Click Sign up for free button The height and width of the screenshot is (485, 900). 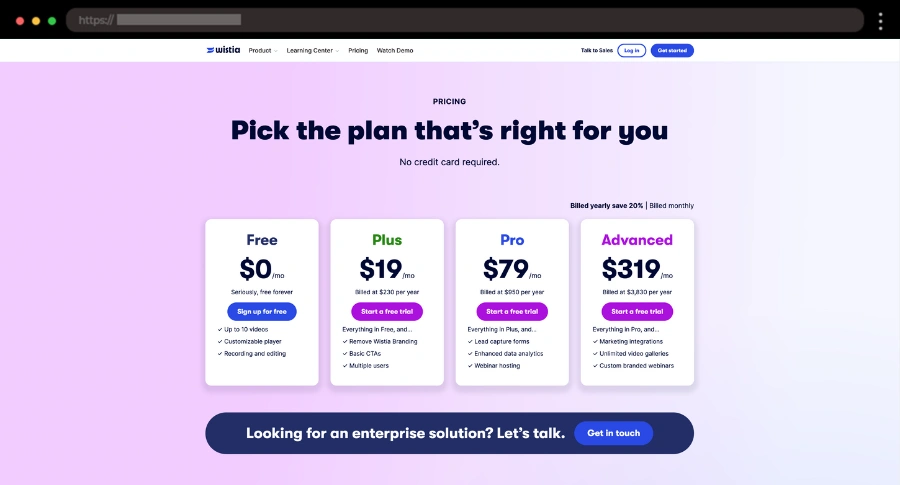(x=262, y=311)
